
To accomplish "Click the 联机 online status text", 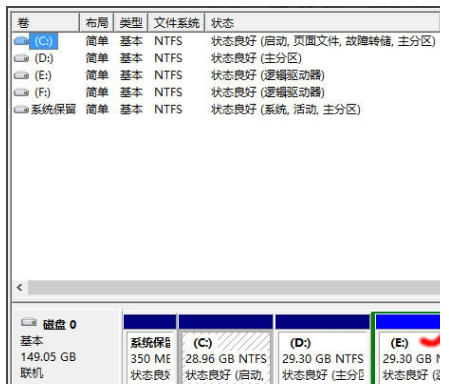I will pyautogui.click(x=31, y=373).
